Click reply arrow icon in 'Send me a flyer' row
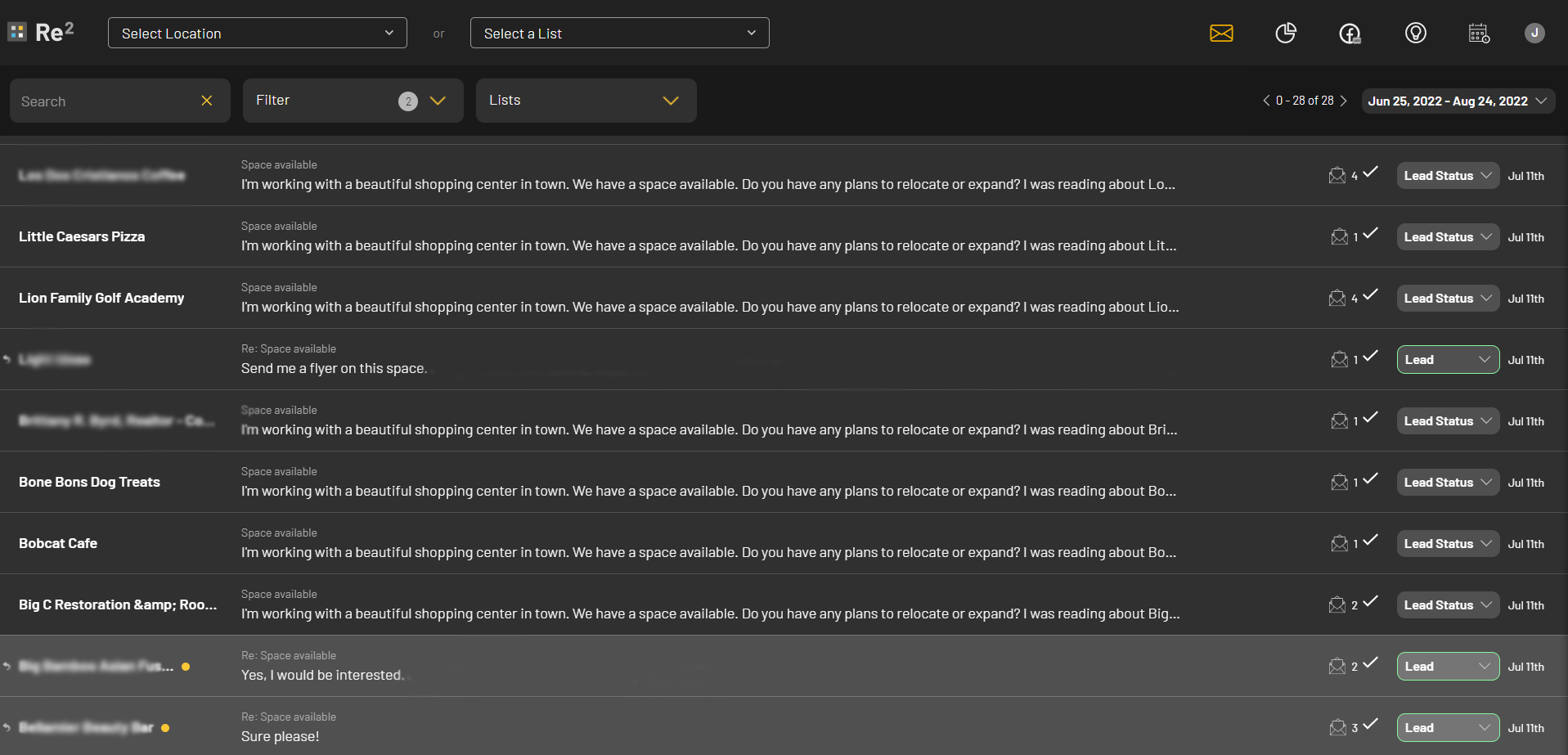Image resolution: width=1568 pixels, height=755 pixels. [7, 360]
